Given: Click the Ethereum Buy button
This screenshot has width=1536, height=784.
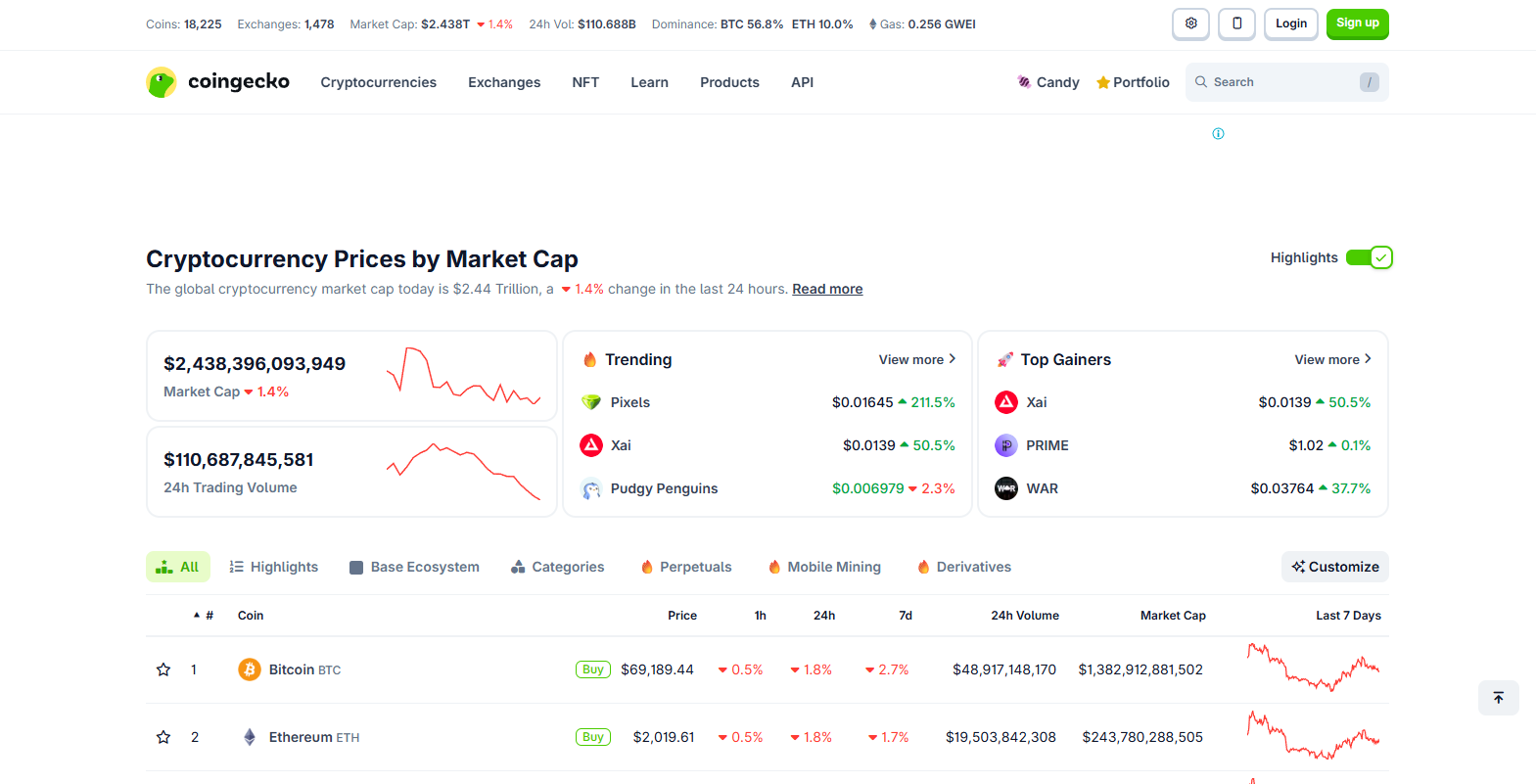Looking at the screenshot, I should point(593,737).
